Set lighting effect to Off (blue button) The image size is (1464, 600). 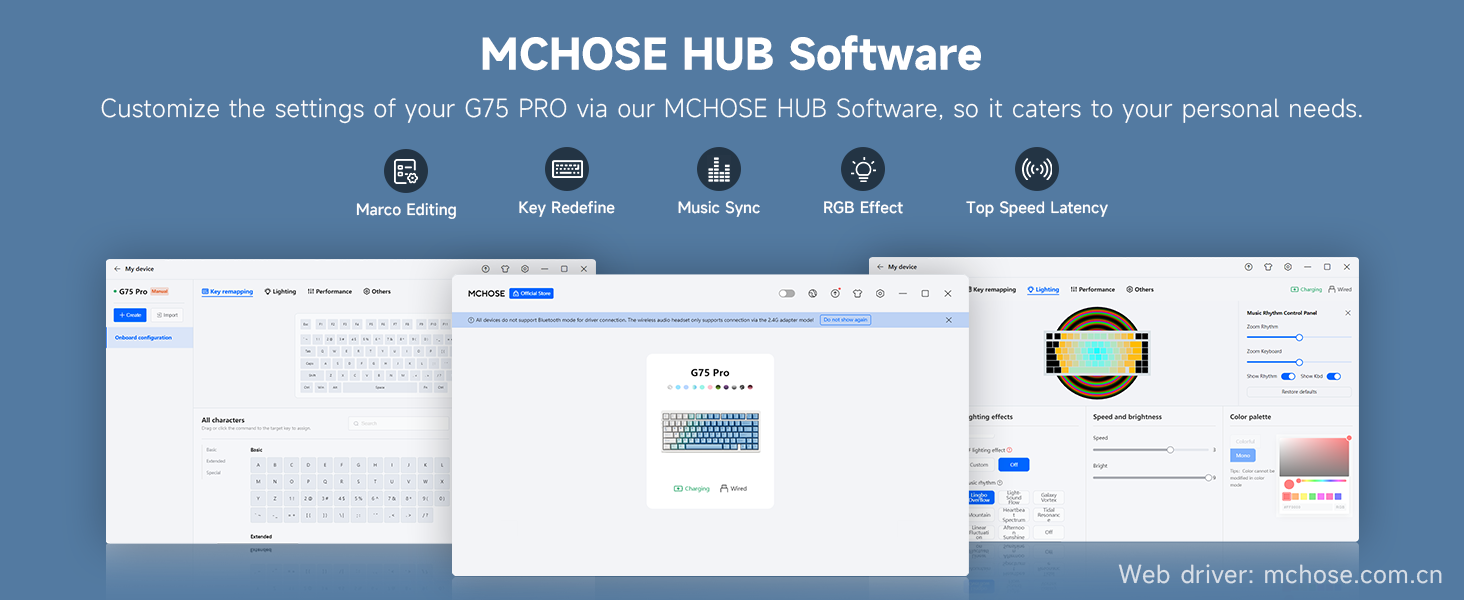click(x=1014, y=465)
